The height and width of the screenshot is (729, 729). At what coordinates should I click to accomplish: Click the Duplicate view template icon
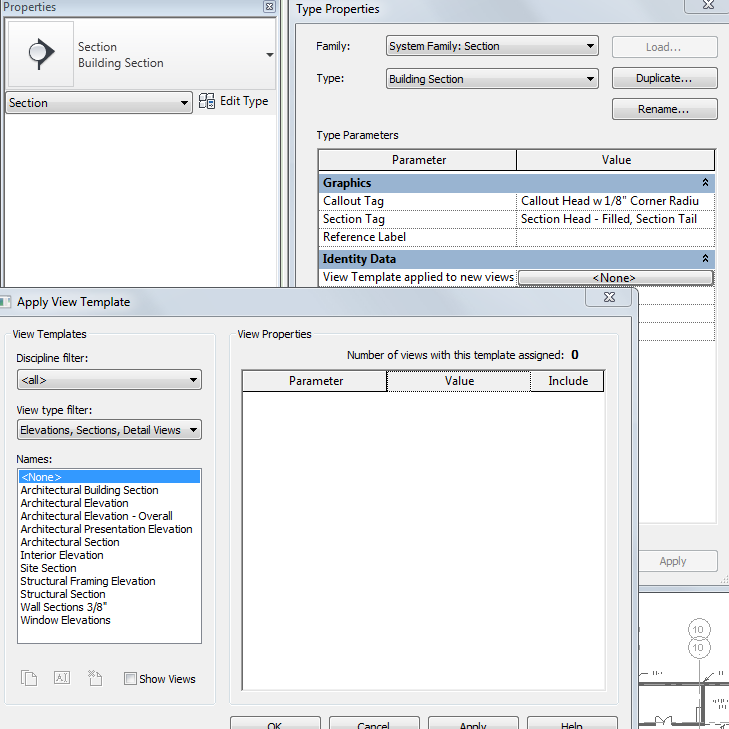tap(29, 678)
